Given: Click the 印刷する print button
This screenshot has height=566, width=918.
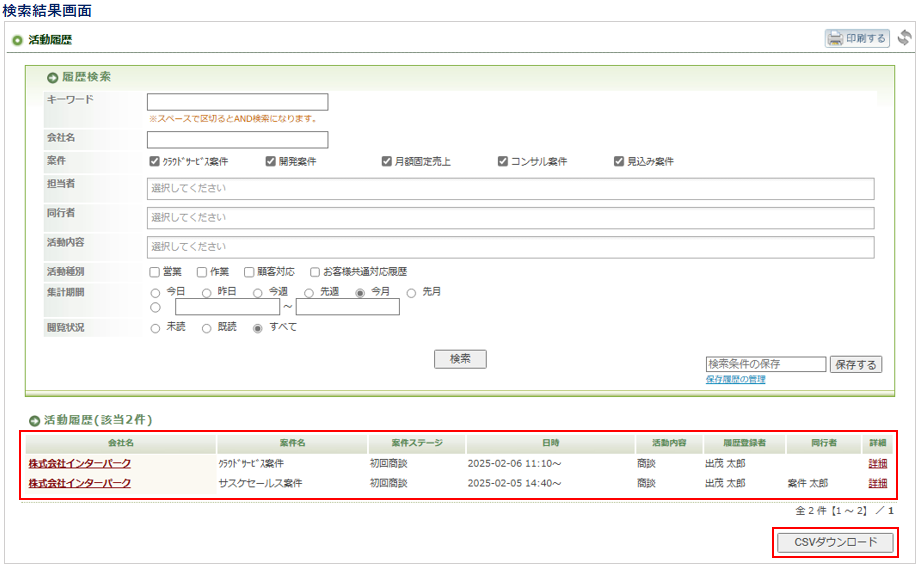Looking at the screenshot, I should (857, 39).
